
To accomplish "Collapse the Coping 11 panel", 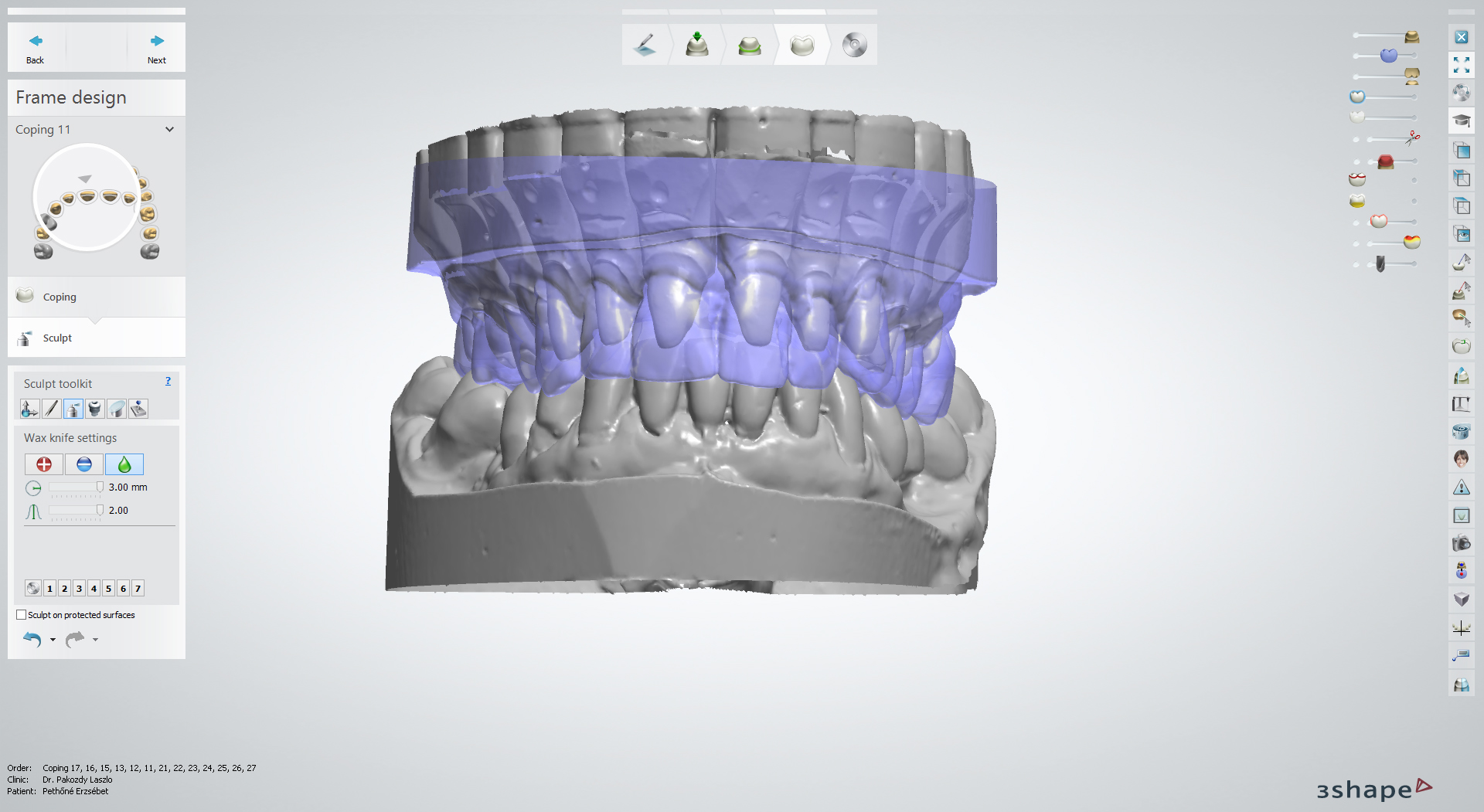I will (170, 129).
